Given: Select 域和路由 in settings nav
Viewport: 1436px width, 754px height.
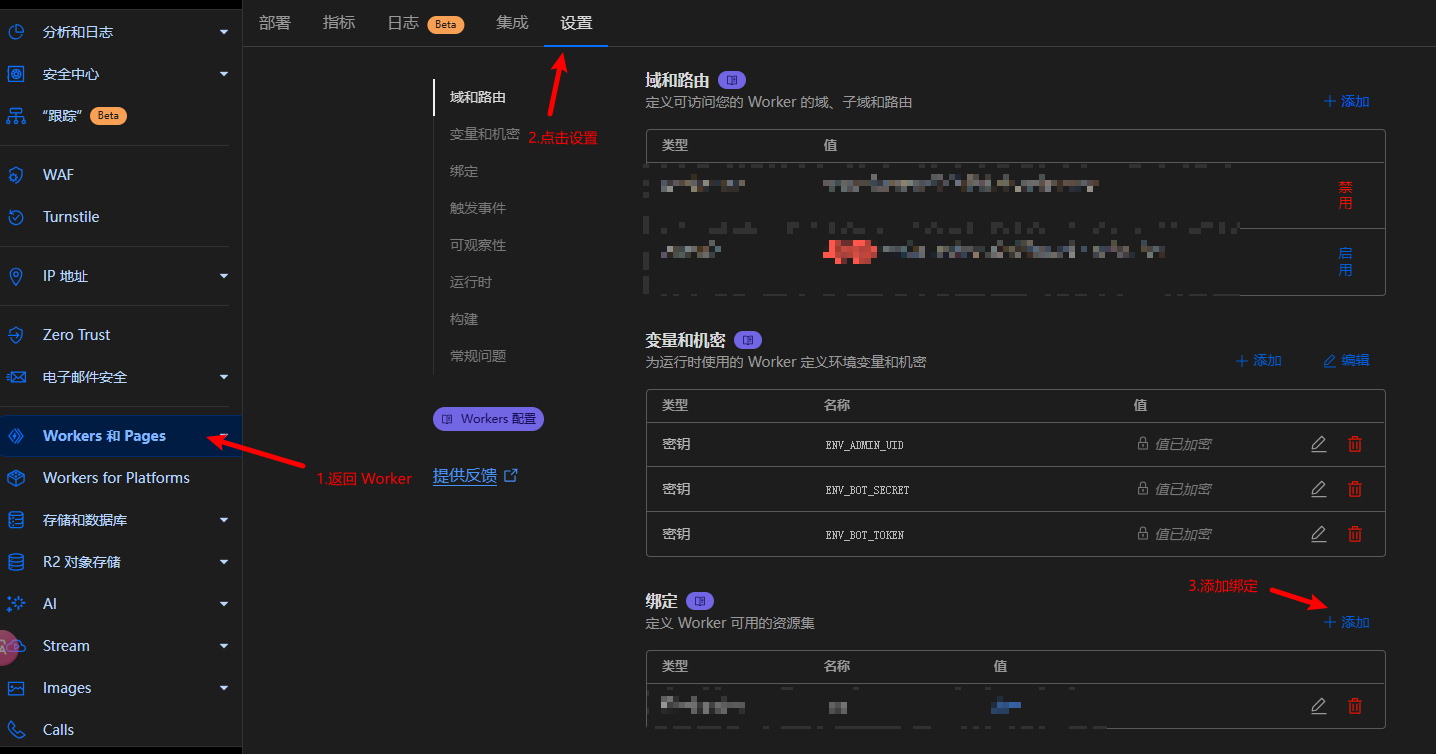Looking at the screenshot, I should pos(478,97).
